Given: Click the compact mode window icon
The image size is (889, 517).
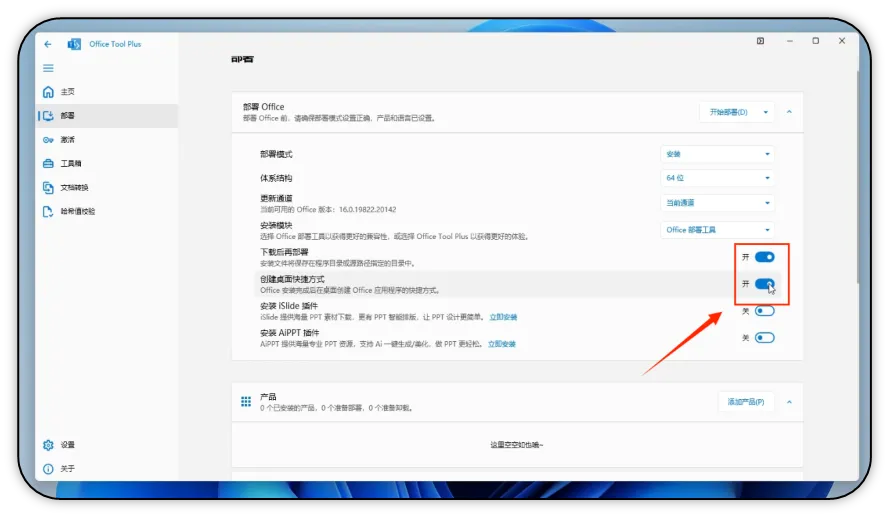Looking at the screenshot, I should tap(760, 41).
